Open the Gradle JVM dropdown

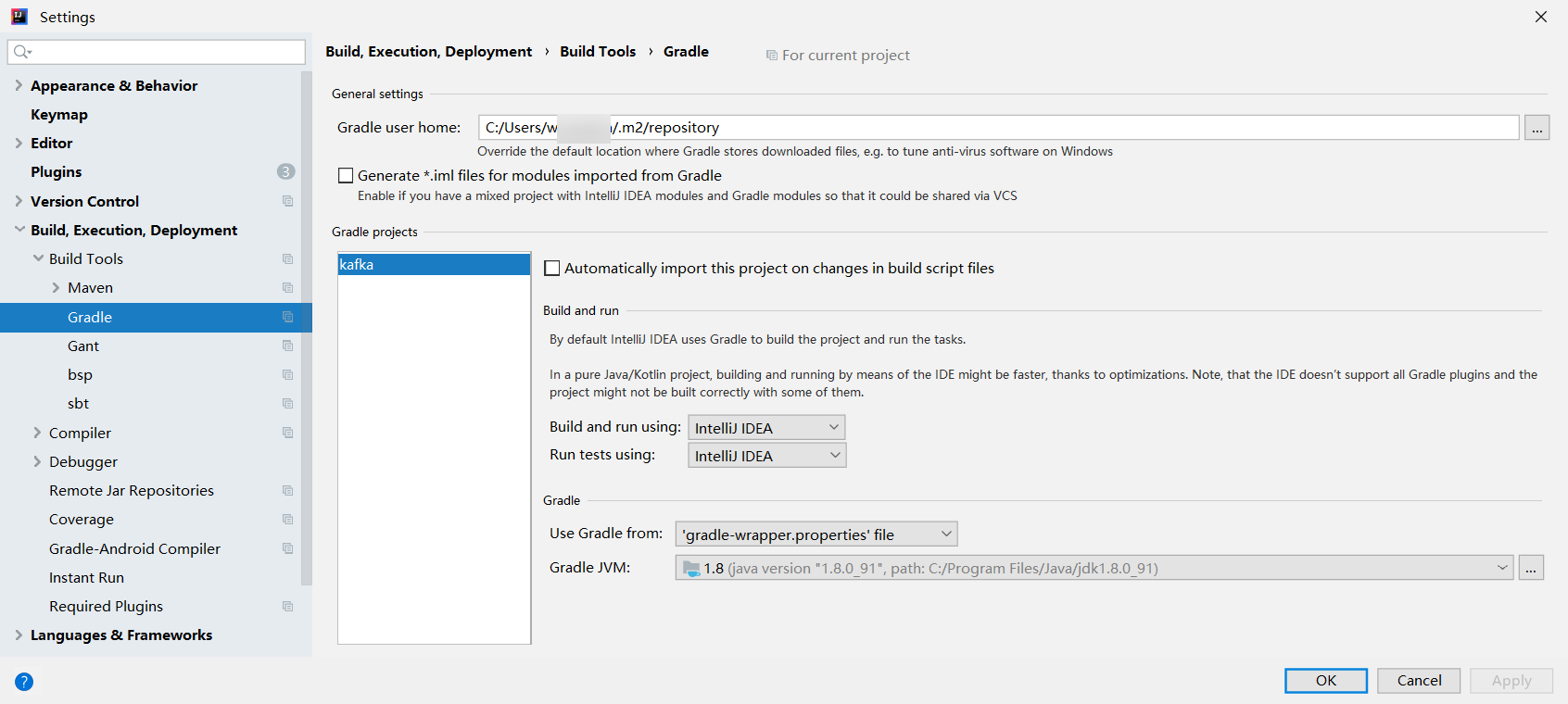[1094, 568]
